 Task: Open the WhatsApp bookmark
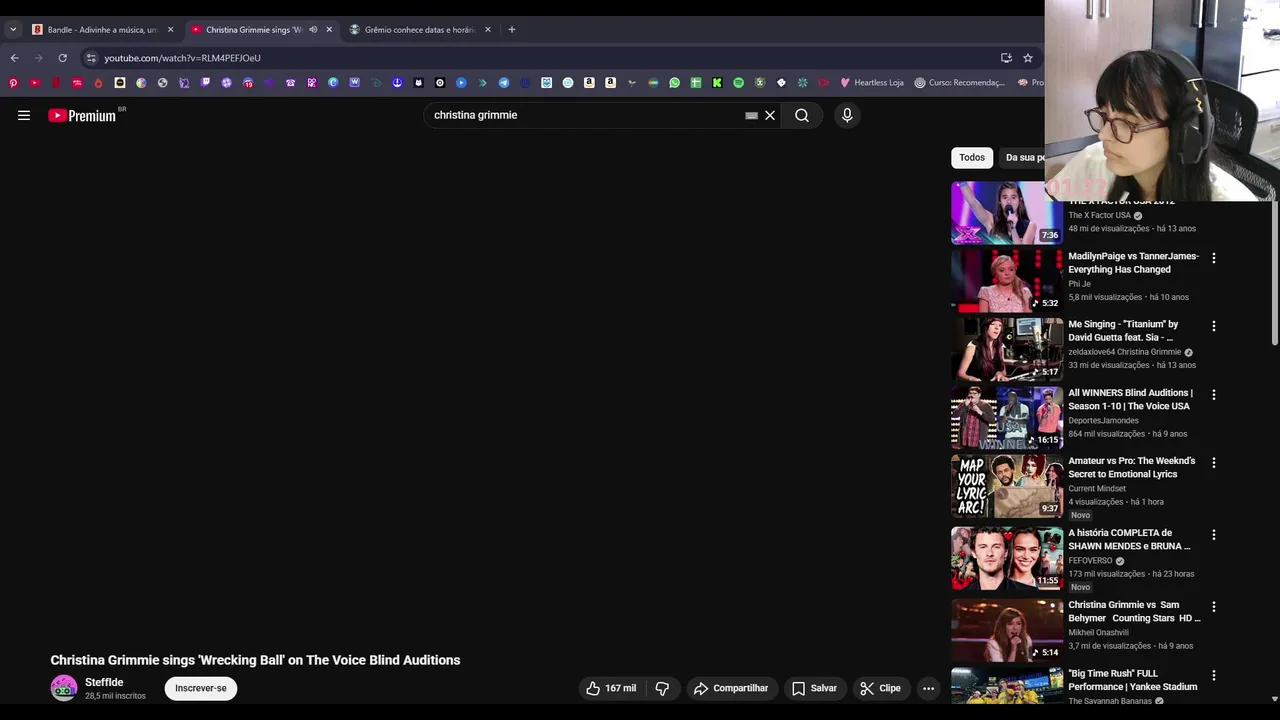click(x=674, y=83)
